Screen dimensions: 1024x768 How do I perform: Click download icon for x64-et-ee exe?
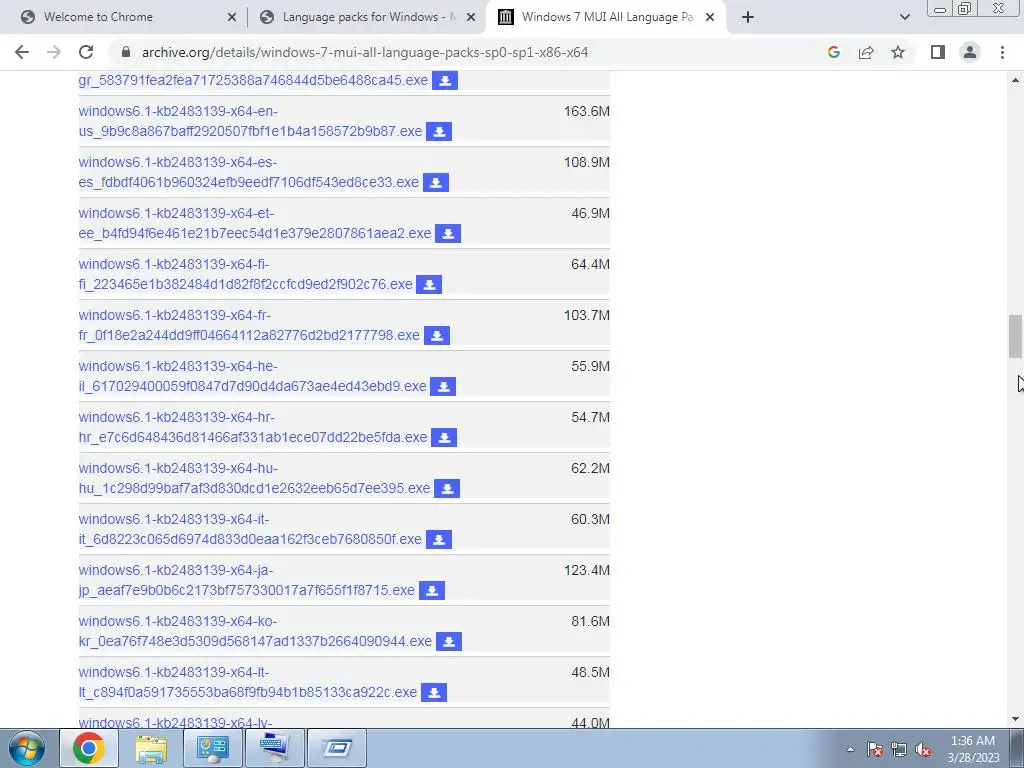(448, 233)
